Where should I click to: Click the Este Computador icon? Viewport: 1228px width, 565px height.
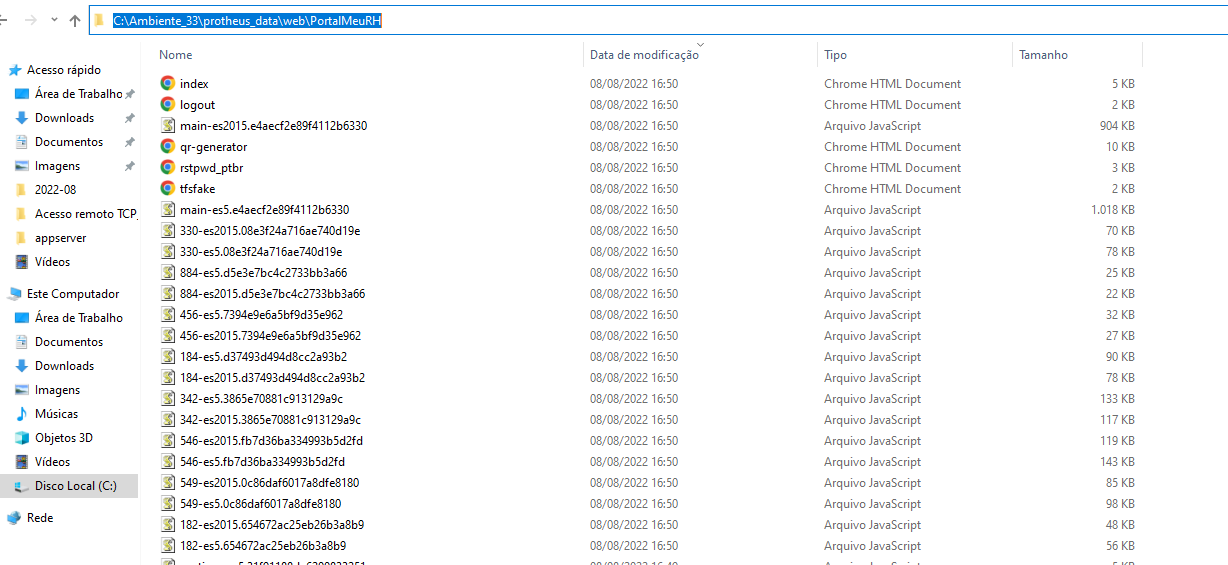coord(15,294)
